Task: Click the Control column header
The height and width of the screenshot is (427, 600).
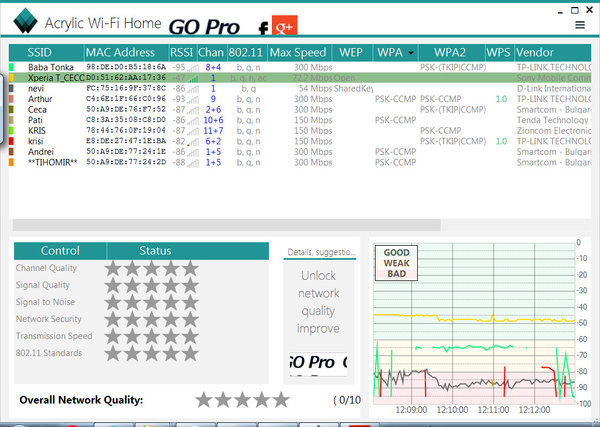Action: (x=60, y=251)
